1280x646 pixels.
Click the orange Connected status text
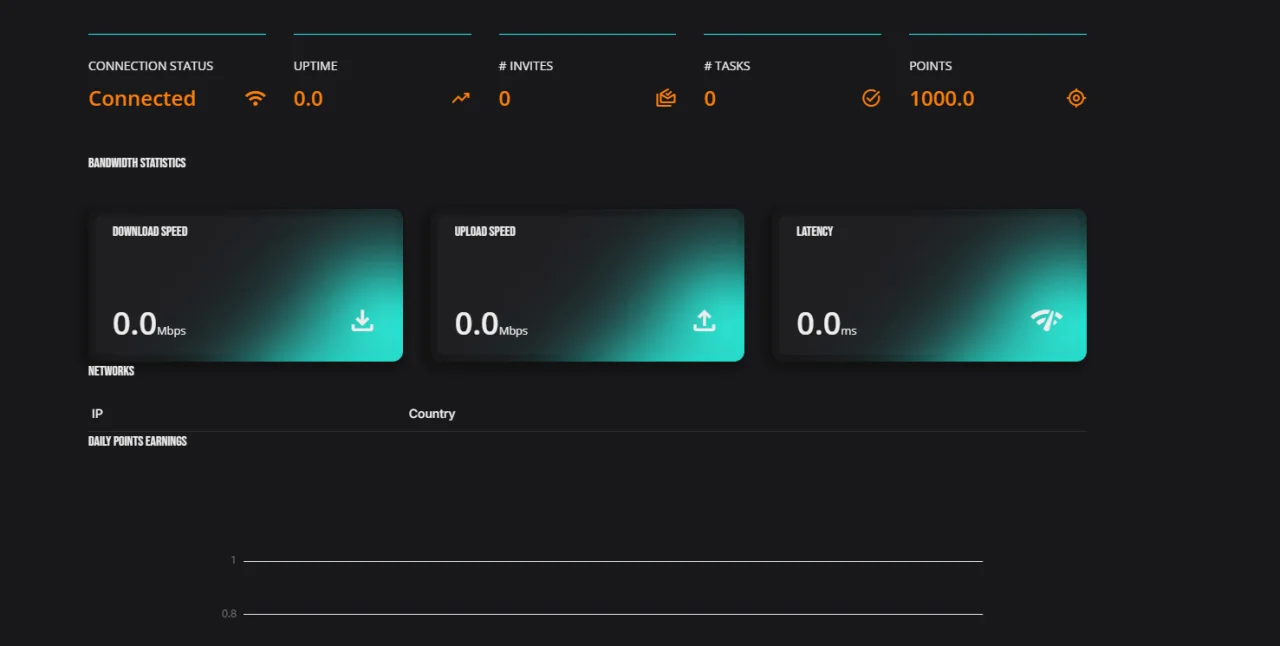(x=142, y=98)
